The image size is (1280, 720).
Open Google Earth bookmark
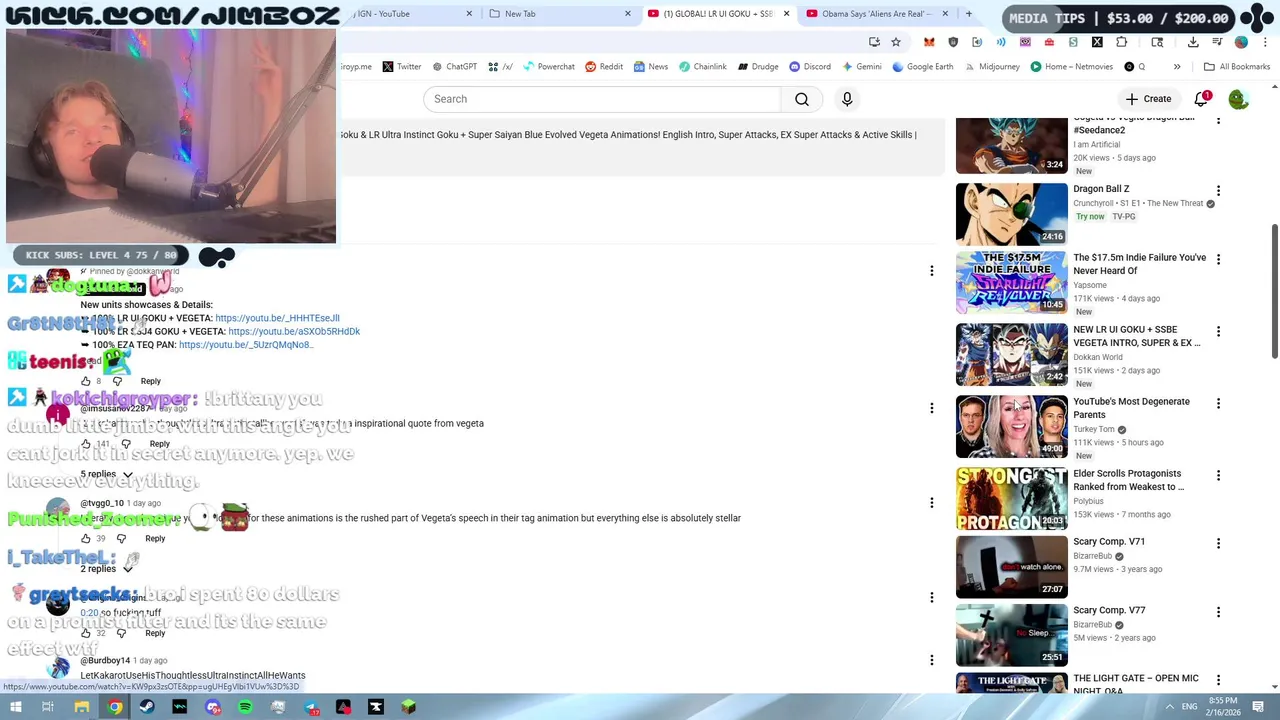pyautogui.click(x=922, y=67)
